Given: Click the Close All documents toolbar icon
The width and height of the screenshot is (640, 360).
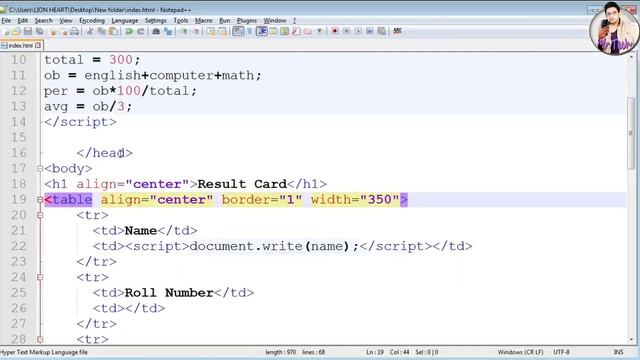Looking at the screenshot, I should [64, 31].
